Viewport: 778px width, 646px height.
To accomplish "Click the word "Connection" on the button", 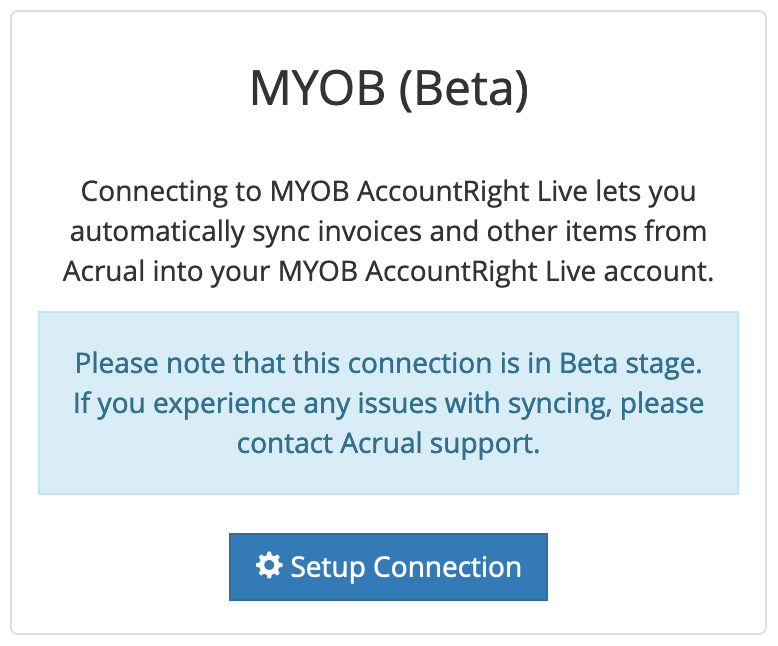I will [448, 568].
